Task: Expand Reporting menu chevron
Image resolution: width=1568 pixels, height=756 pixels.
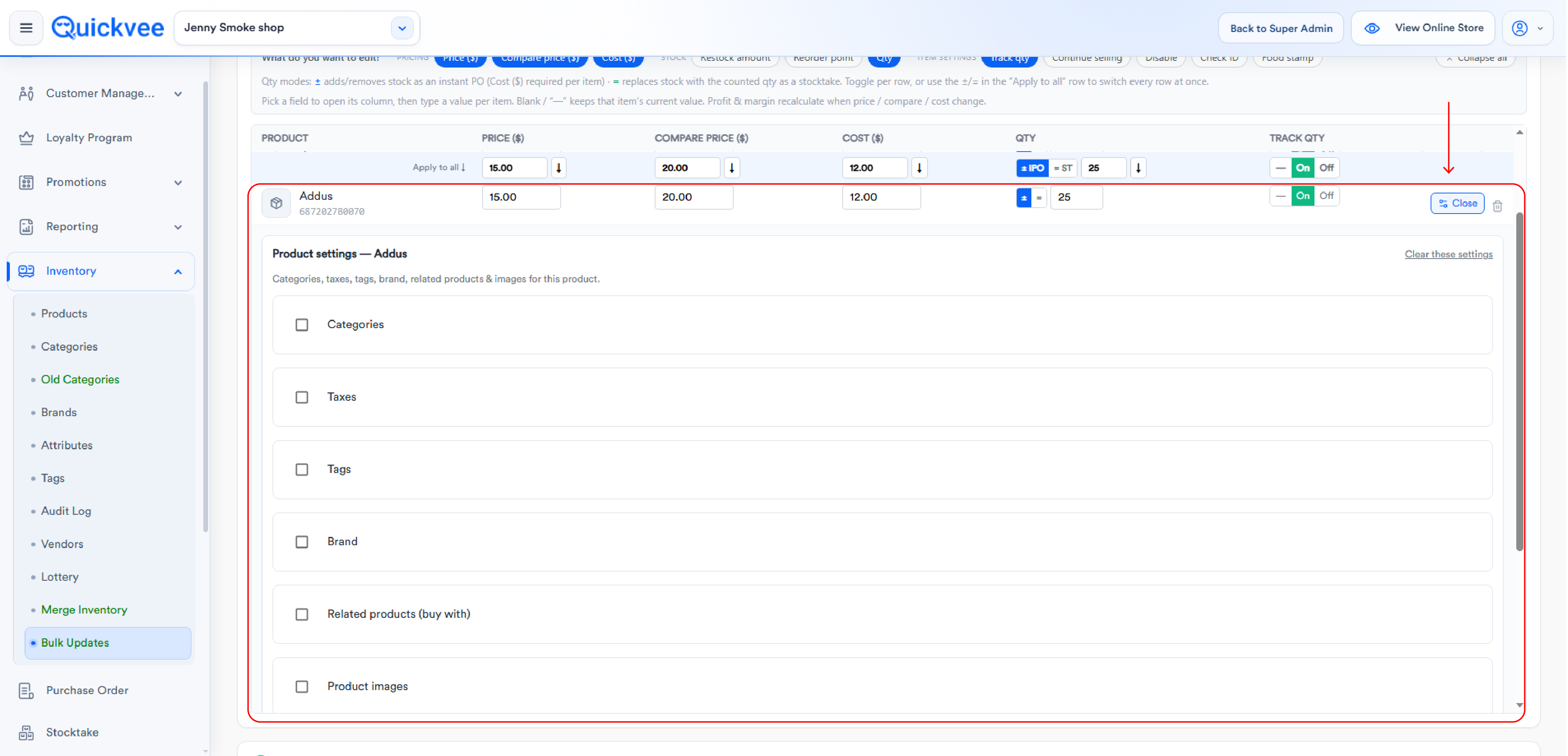Action: pos(178,227)
